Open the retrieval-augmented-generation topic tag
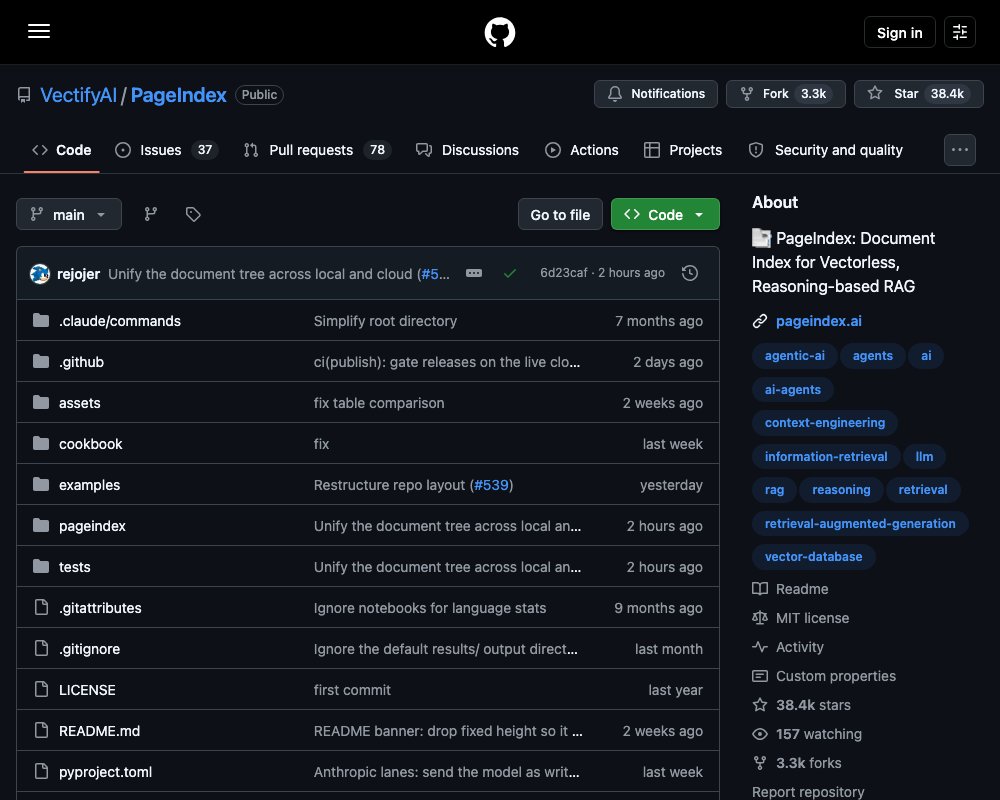 [x=860, y=523]
